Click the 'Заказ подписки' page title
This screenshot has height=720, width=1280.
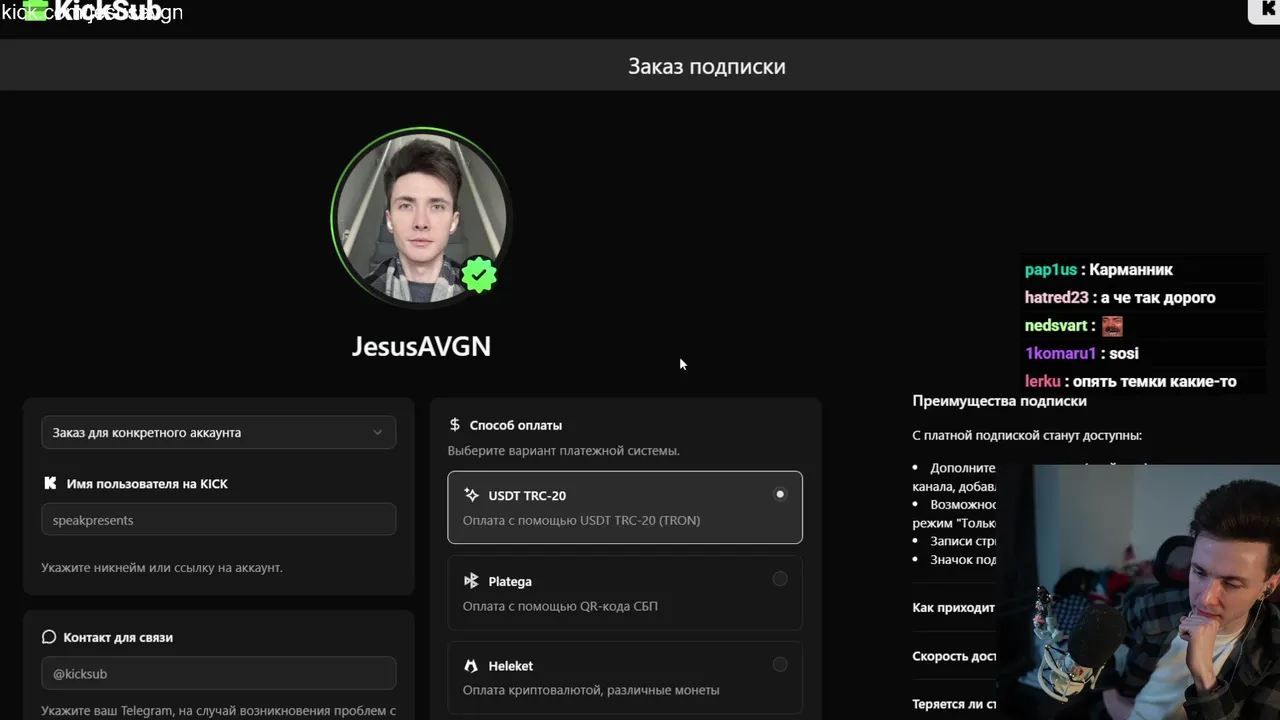tap(707, 66)
